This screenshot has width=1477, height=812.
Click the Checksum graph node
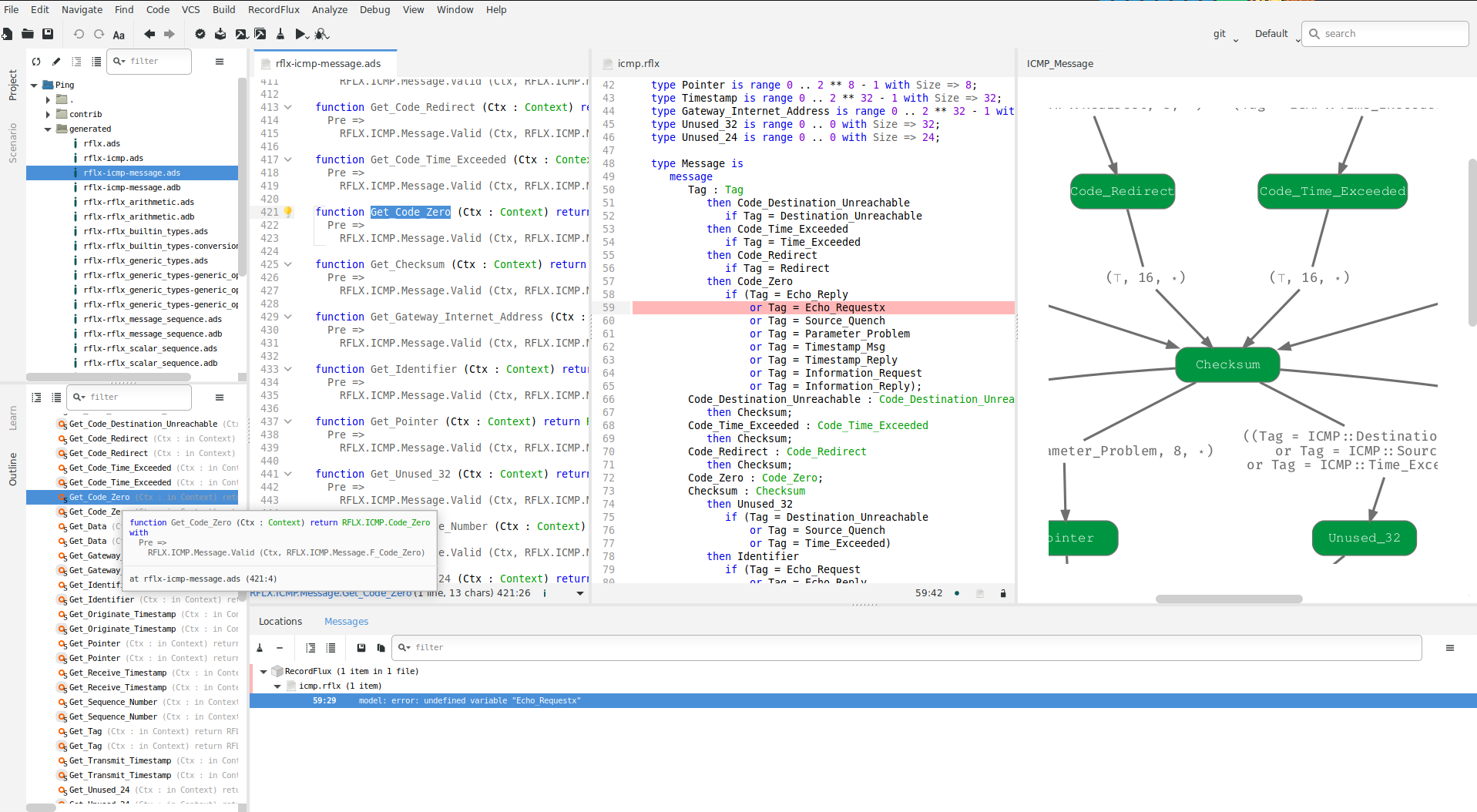tap(1227, 364)
